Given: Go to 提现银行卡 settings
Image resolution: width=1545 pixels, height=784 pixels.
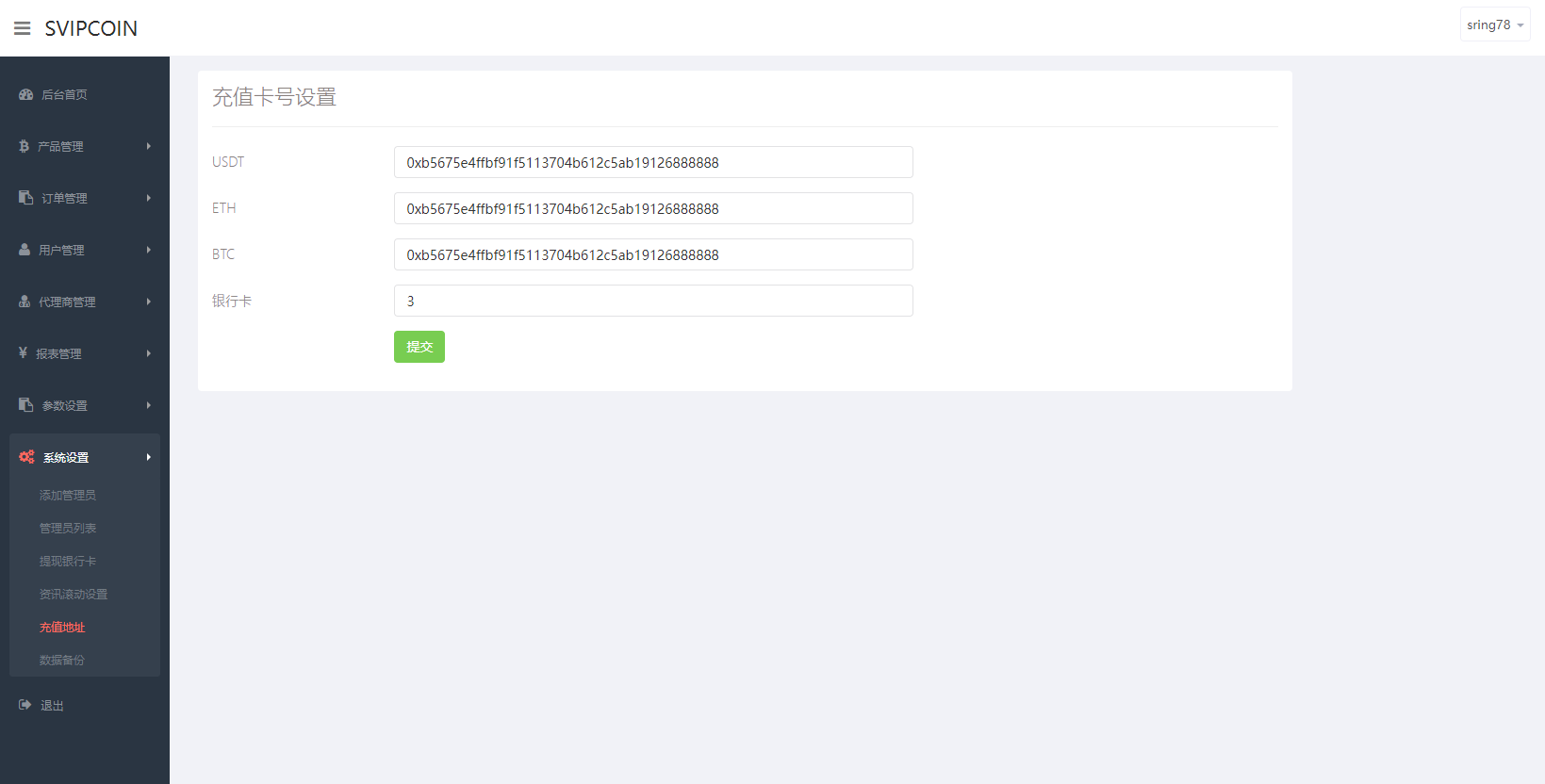Looking at the screenshot, I should [x=68, y=562].
